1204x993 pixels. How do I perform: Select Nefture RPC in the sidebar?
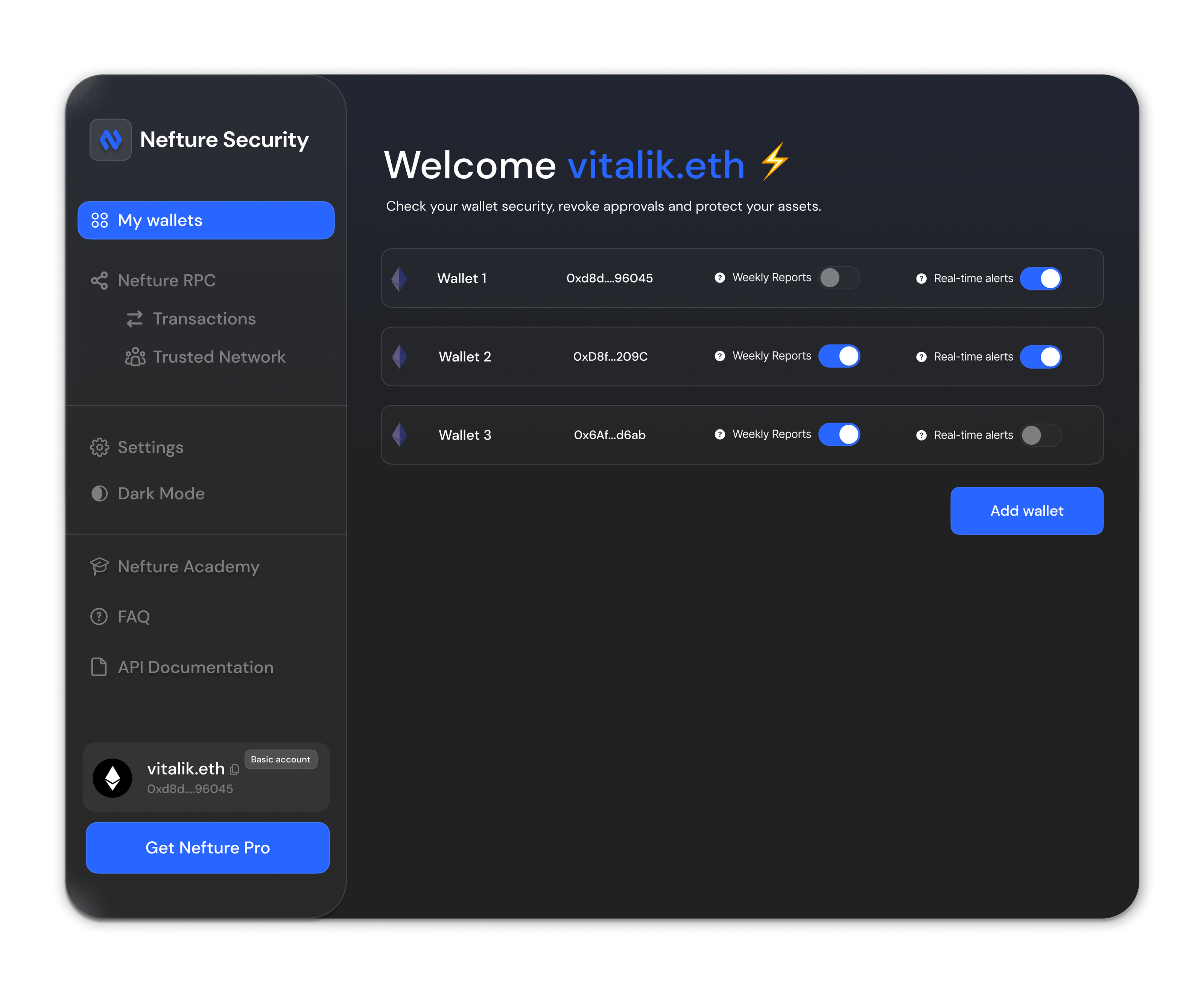click(166, 280)
